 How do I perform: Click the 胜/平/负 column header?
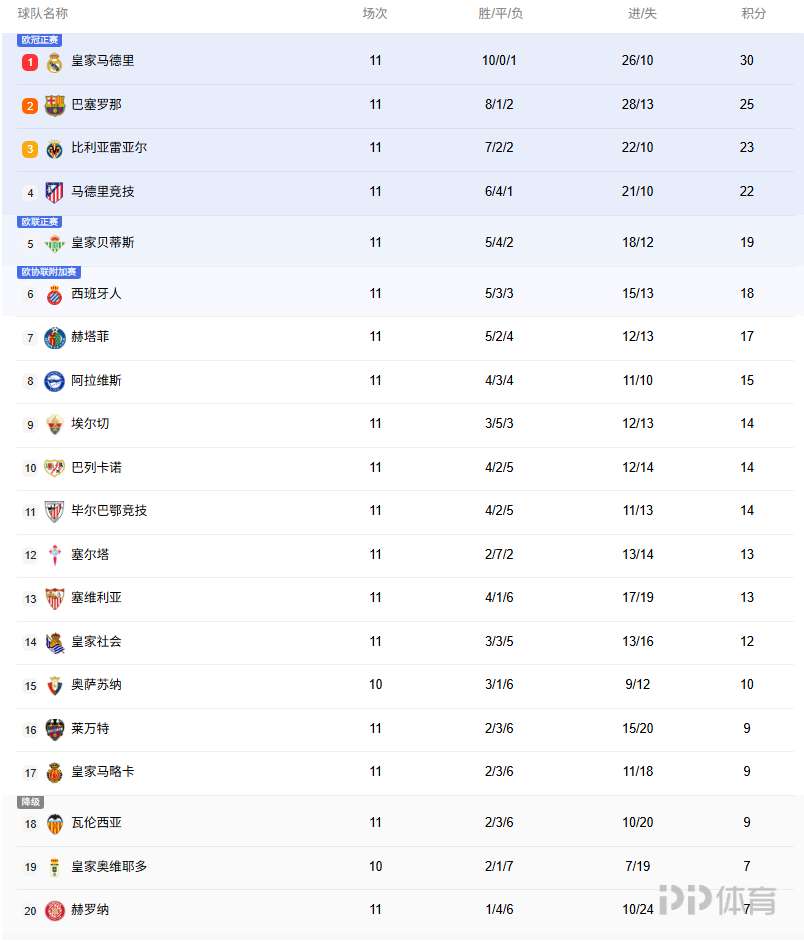pos(500,13)
